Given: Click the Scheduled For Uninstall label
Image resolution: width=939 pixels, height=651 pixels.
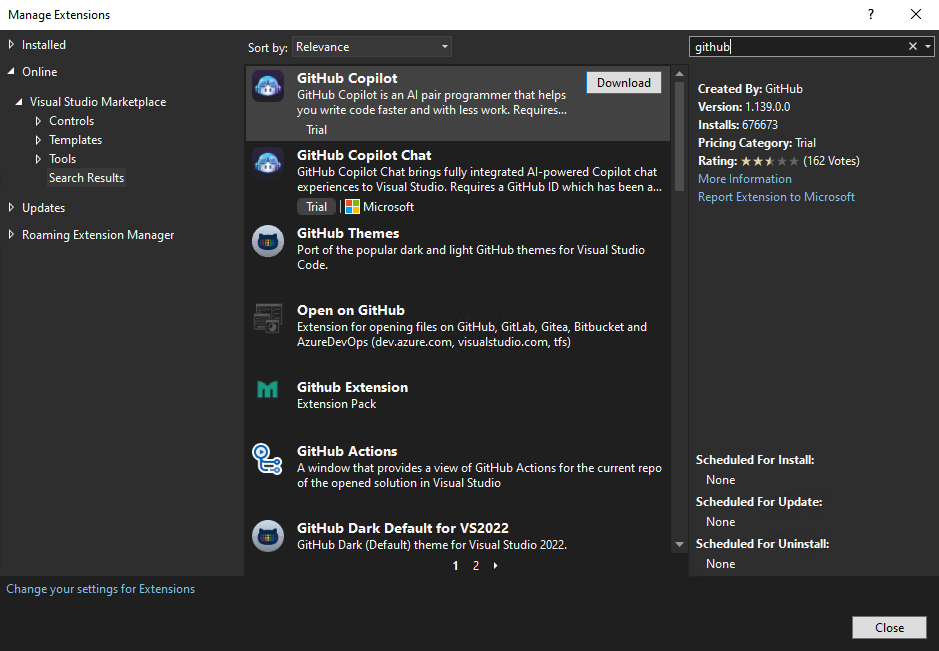Looking at the screenshot, I should coord(762,544).
